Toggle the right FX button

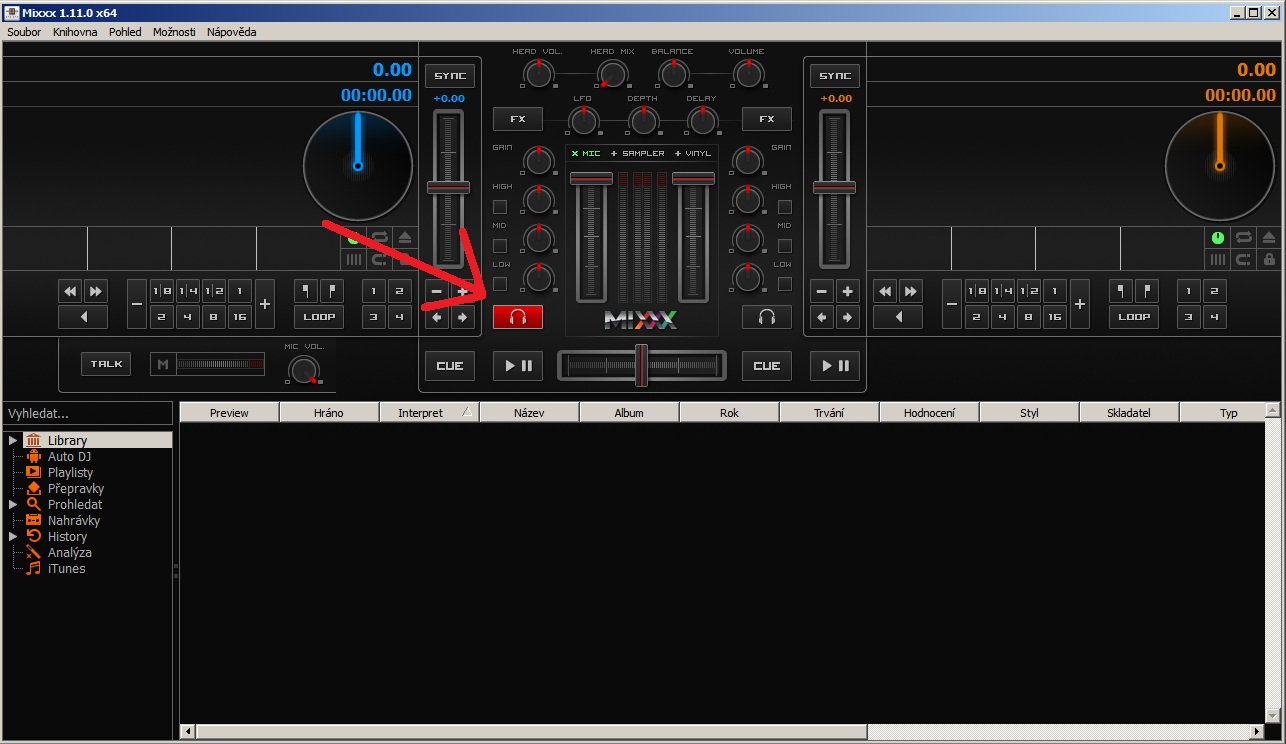tap(767, 119)
